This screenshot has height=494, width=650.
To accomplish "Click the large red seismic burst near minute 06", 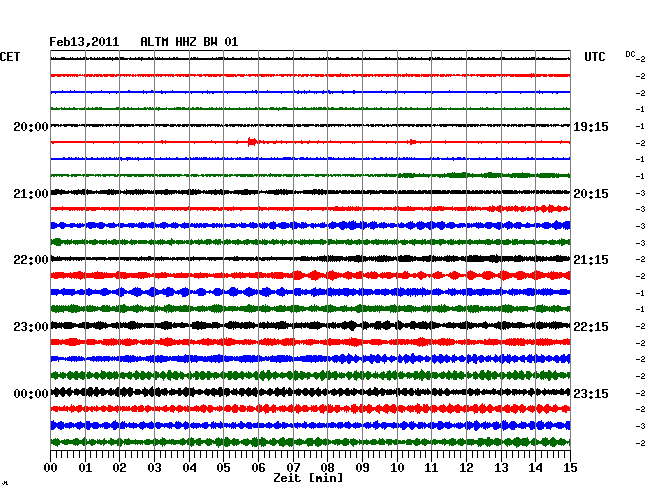I will (252, 142).
